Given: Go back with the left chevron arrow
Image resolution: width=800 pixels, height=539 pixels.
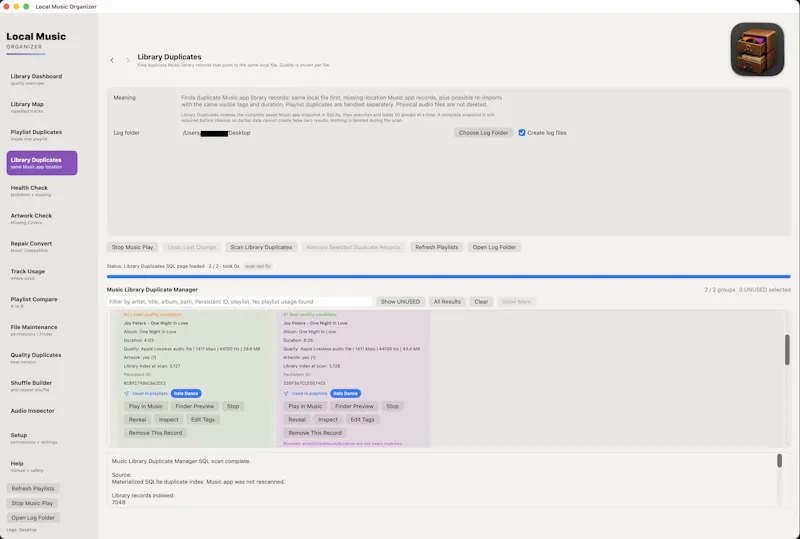Looking at the screenshot, I should tap(112, 60).
